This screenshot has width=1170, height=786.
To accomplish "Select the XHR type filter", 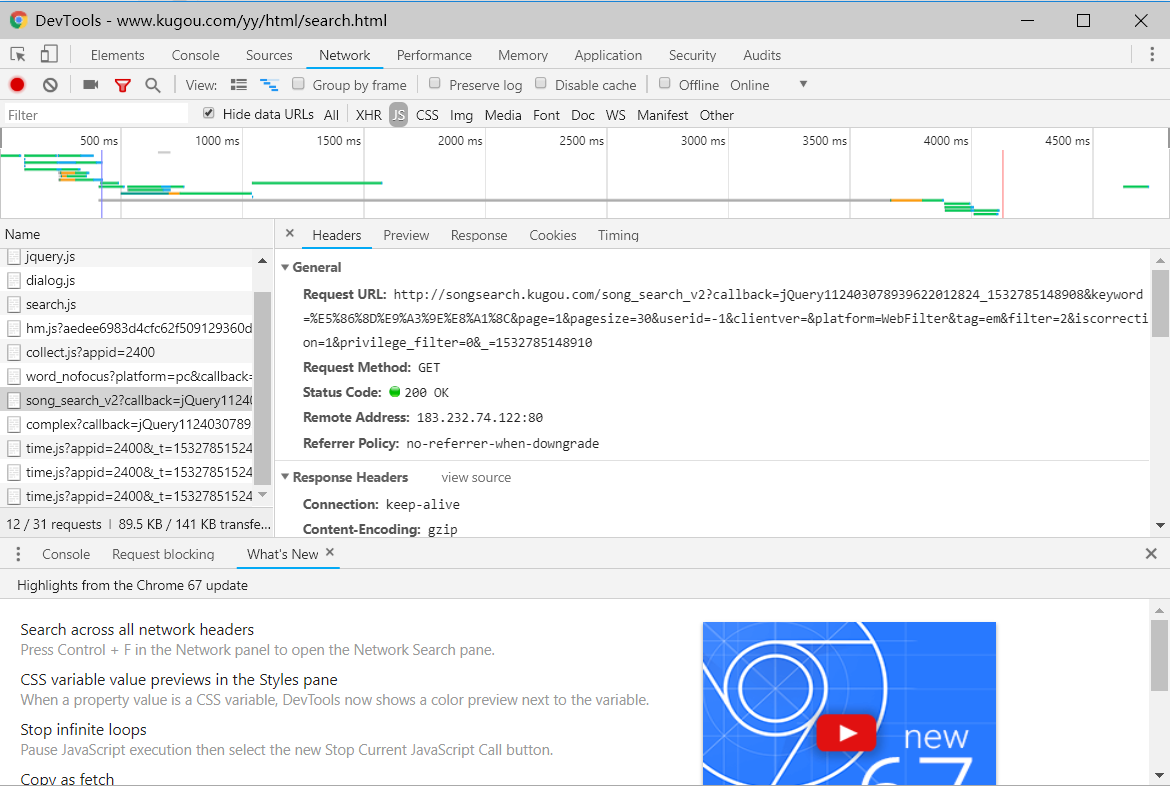I will coord(369,115).
